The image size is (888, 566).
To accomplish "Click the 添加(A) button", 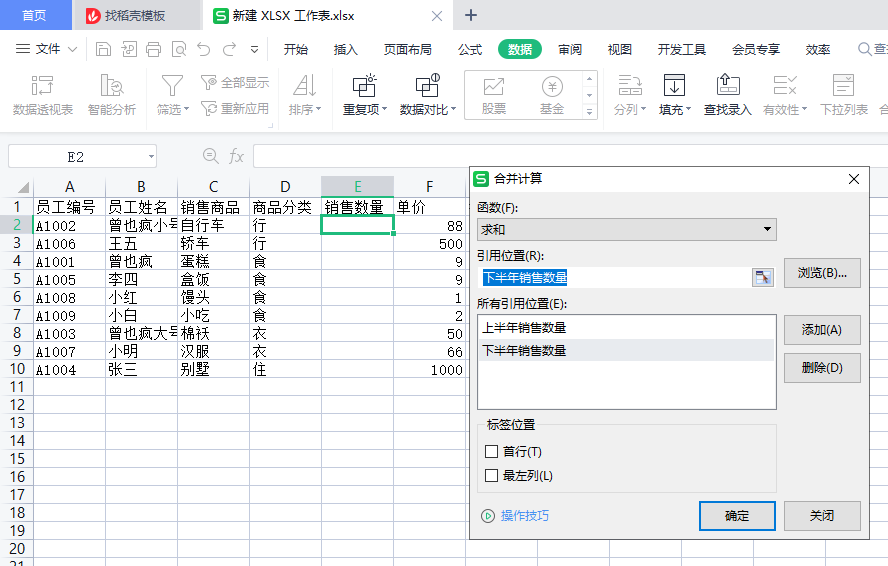I will coord(822,330).
